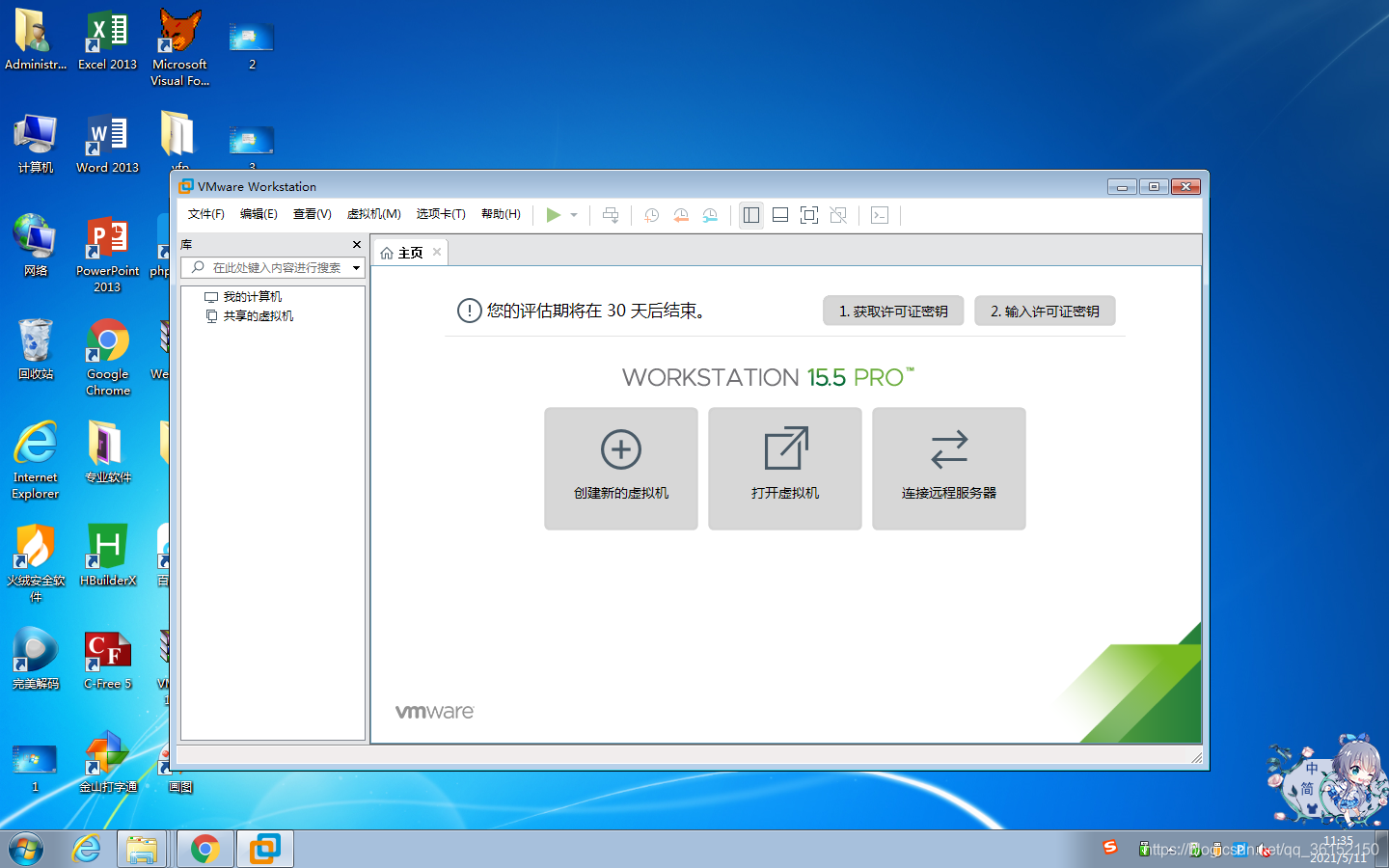Click the console view toolbar icon

point(880,215)
